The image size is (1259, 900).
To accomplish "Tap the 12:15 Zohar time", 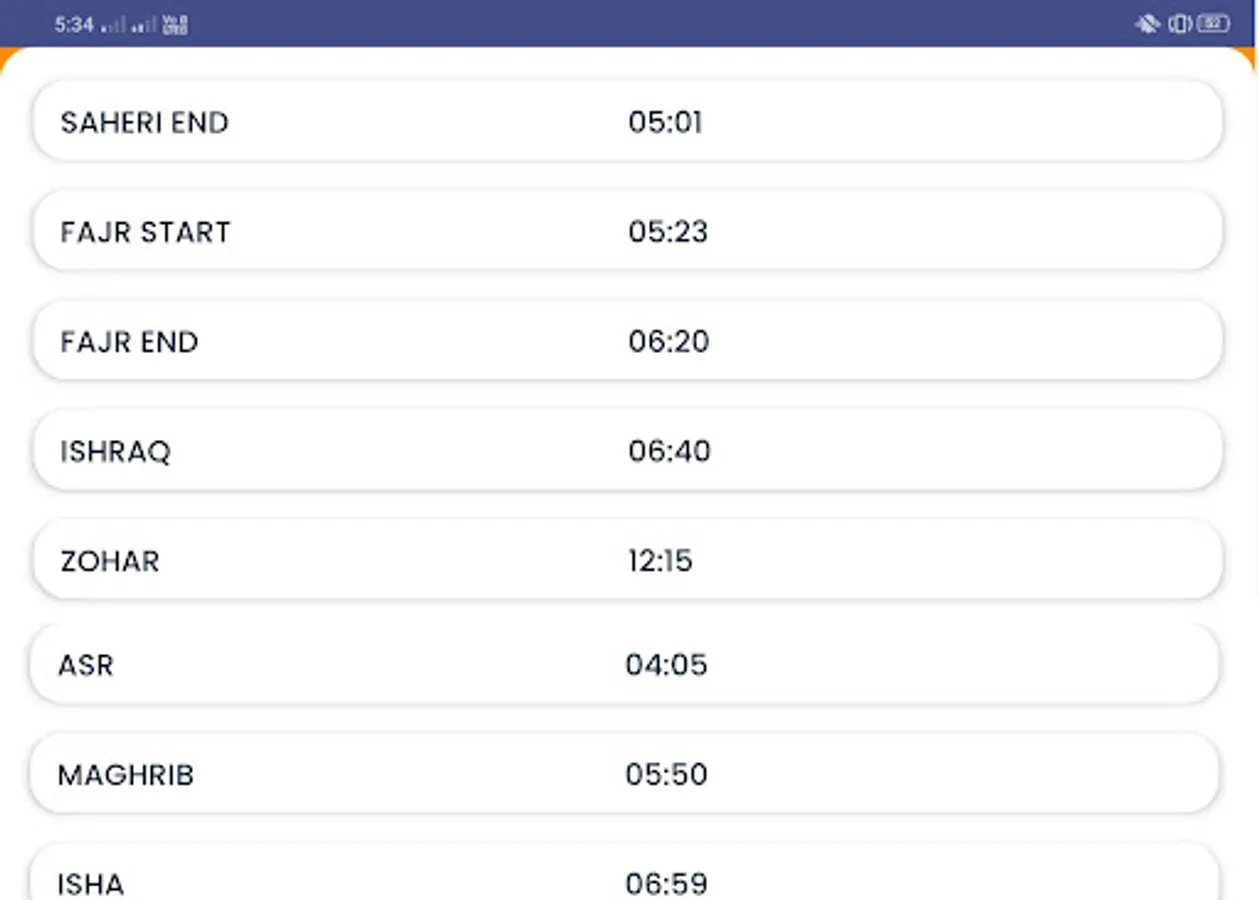I will (x=660, y=561).
